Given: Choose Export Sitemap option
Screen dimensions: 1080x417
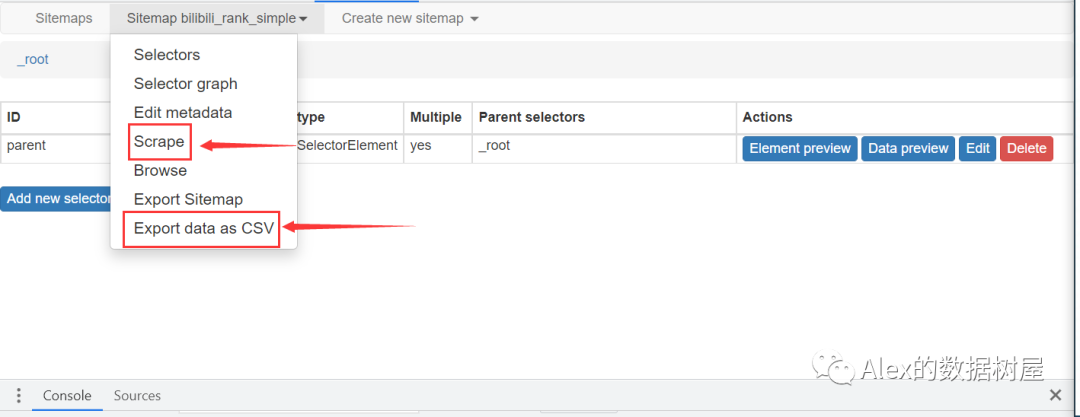Looking at the screenshot, I should pos(188,200).
